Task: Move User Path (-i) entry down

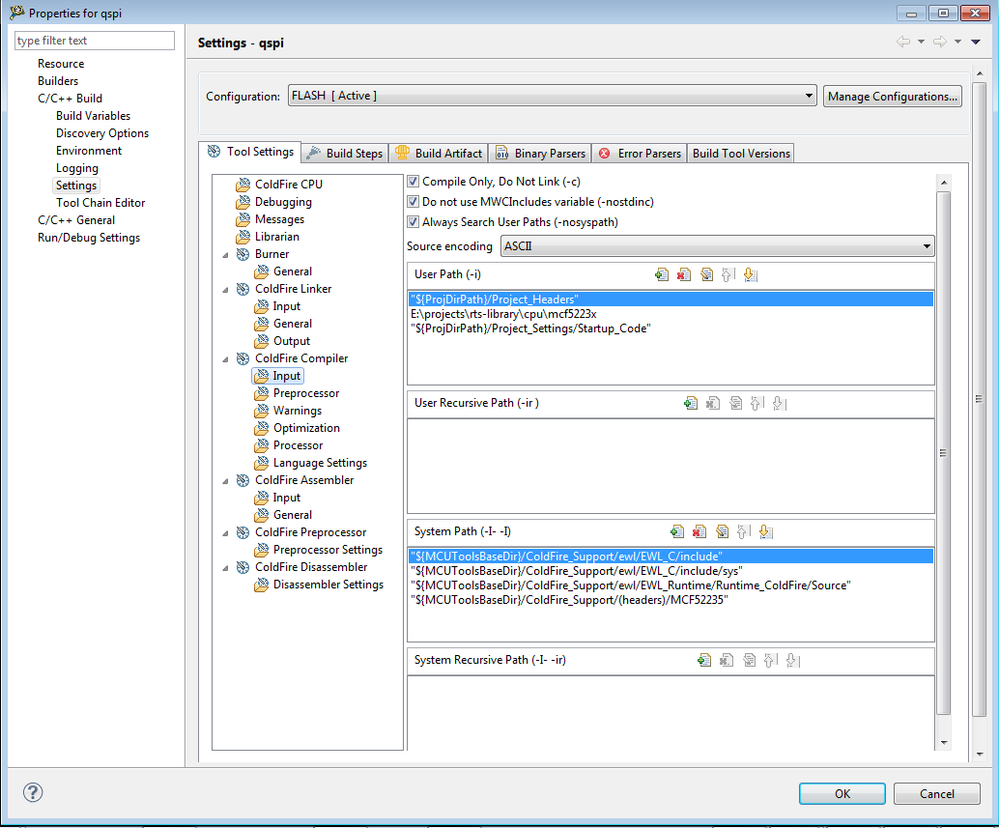Action: [751, 275]
